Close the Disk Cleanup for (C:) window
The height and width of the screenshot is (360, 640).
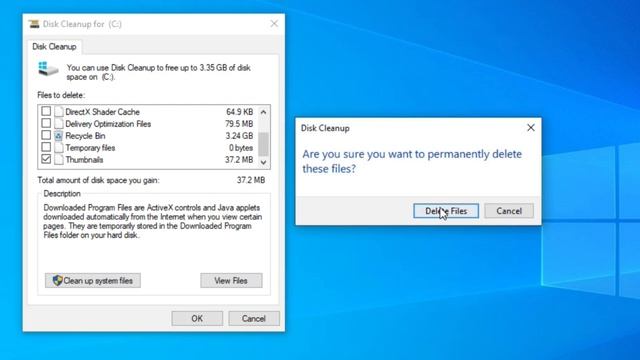pos(274,24)
